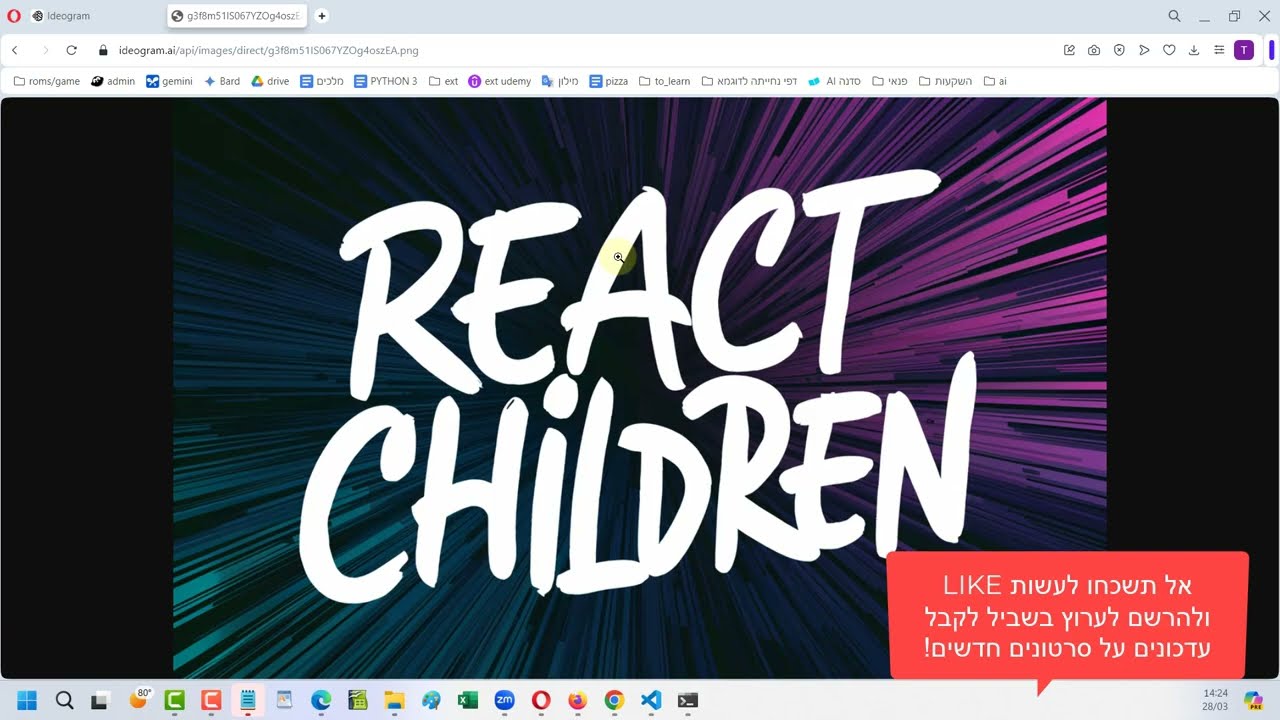Open the terminal taskbar icon

tap(687, 700)
